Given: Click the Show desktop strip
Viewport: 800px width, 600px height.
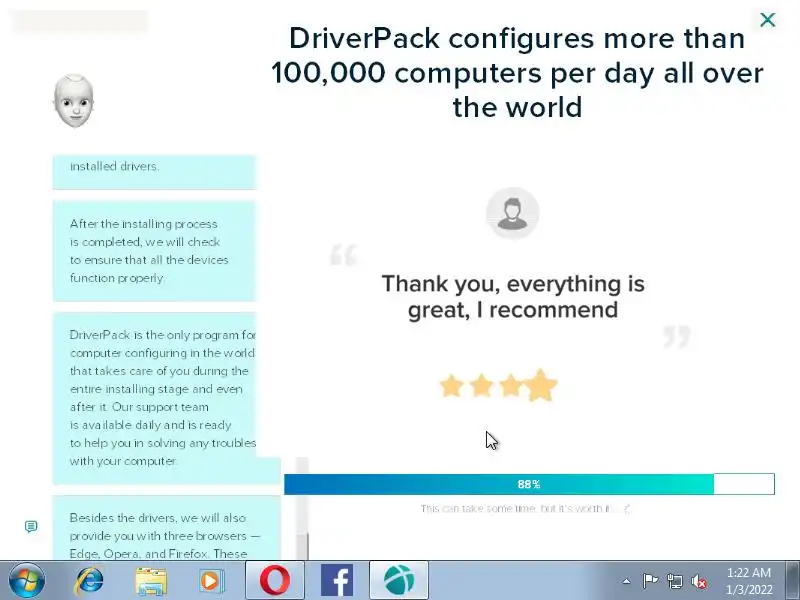Looking at the screenshot, I should (793, 580).
